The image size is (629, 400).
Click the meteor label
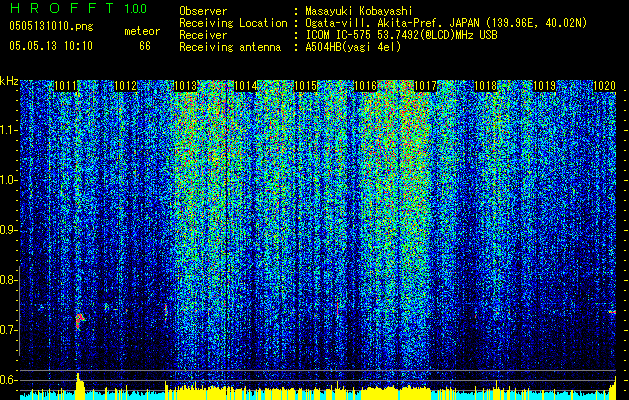tap(142, 31)
